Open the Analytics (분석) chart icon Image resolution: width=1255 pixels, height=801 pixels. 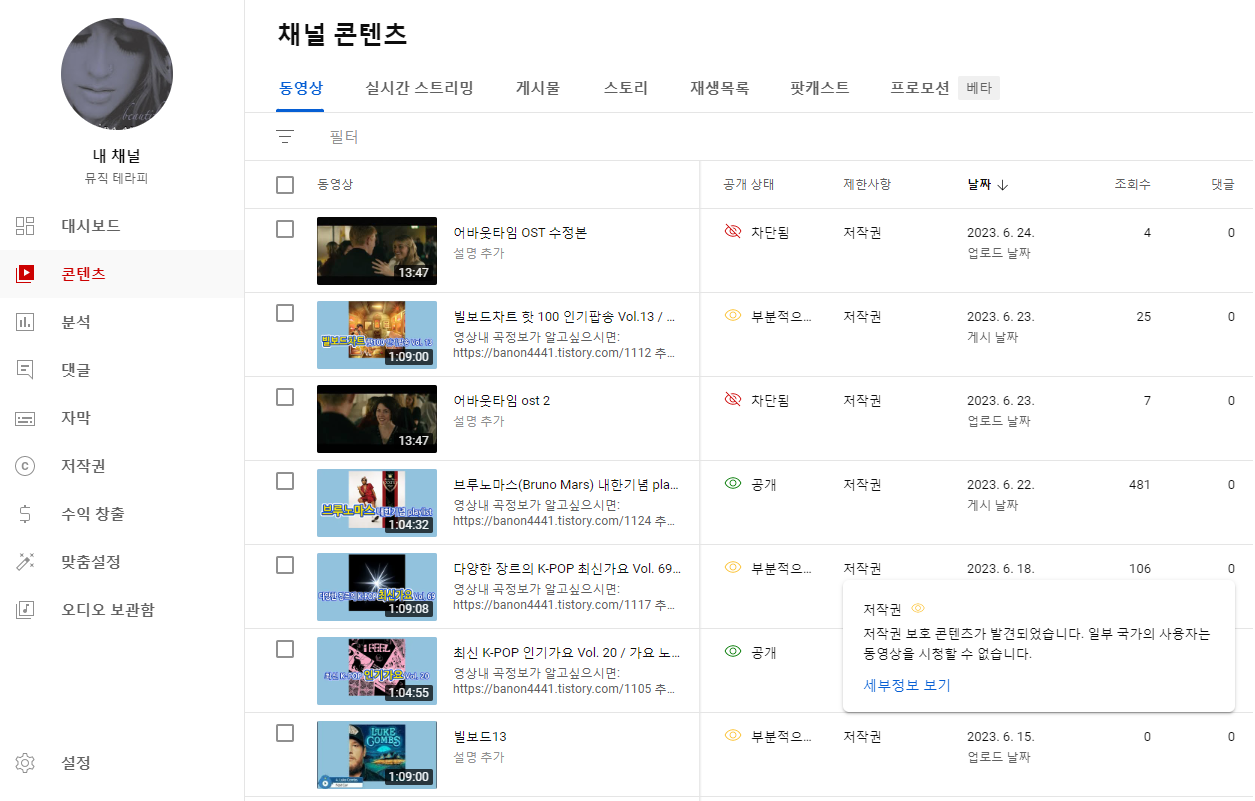pyautogui.click(x=26, y=322)
